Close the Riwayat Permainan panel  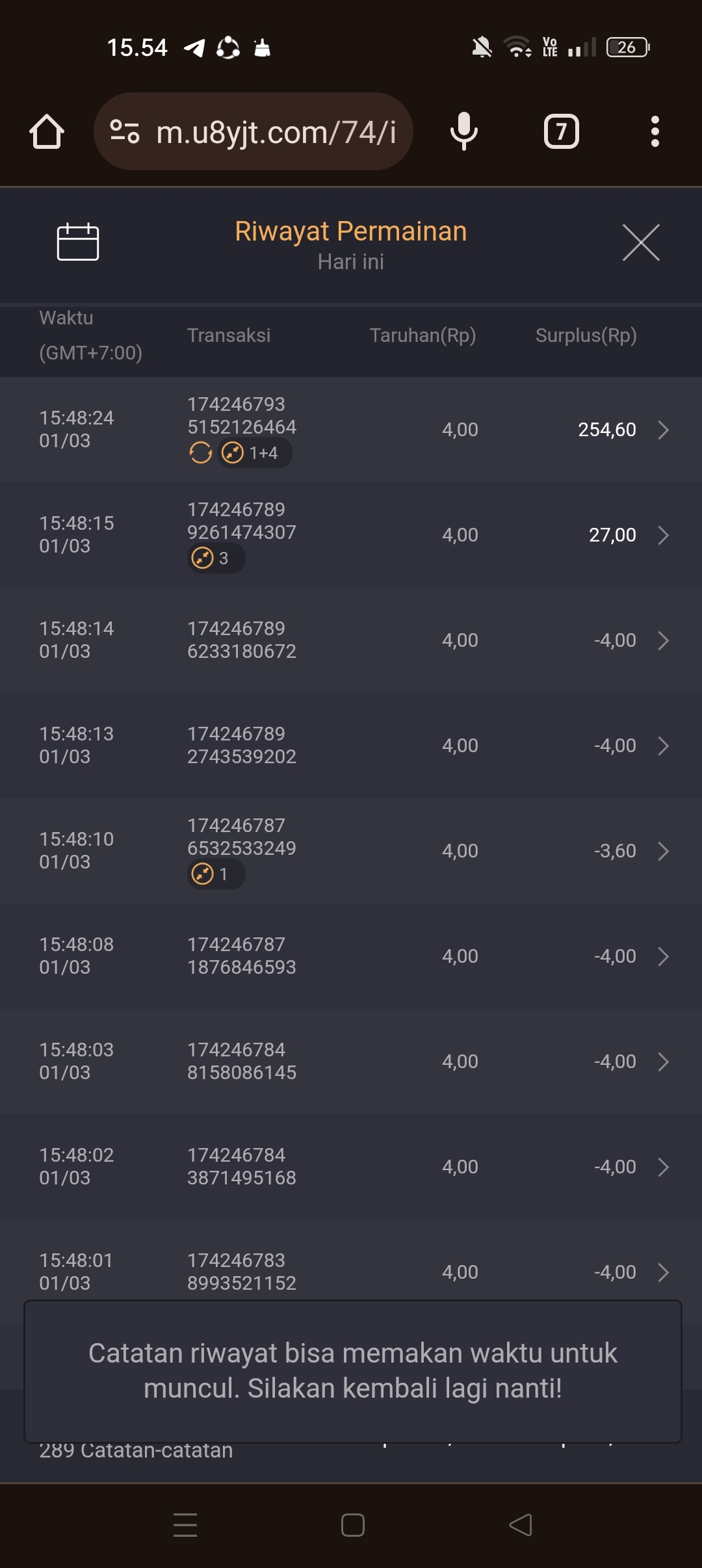pyautogui.click(x=641, y=242)
